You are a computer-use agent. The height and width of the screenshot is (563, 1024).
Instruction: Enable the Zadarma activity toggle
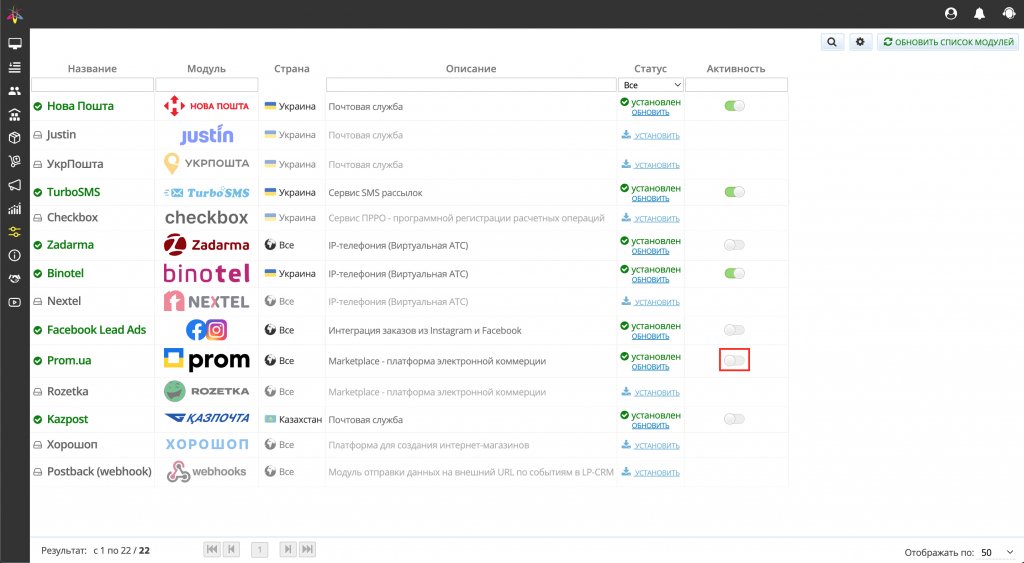pyautogui.click(x=735, y=245)
